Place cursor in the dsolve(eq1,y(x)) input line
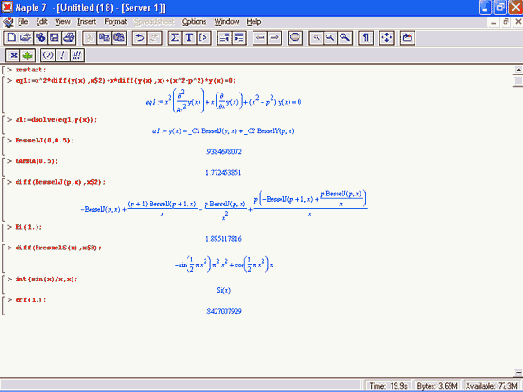The width and height of the screenshot is (523, 392). [56, 119]
